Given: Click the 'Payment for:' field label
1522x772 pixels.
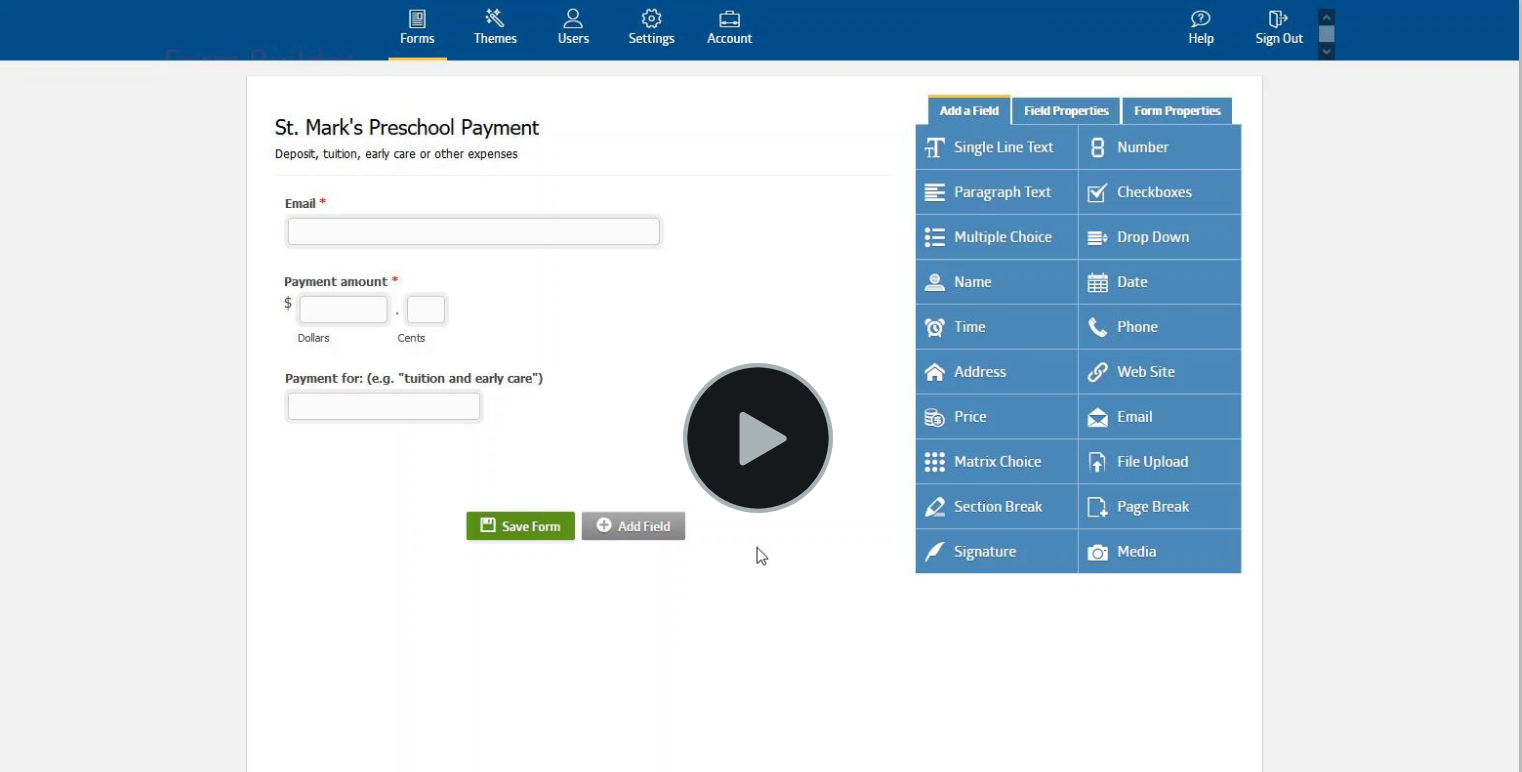Looking at the screenshot, I should (414, 379).
